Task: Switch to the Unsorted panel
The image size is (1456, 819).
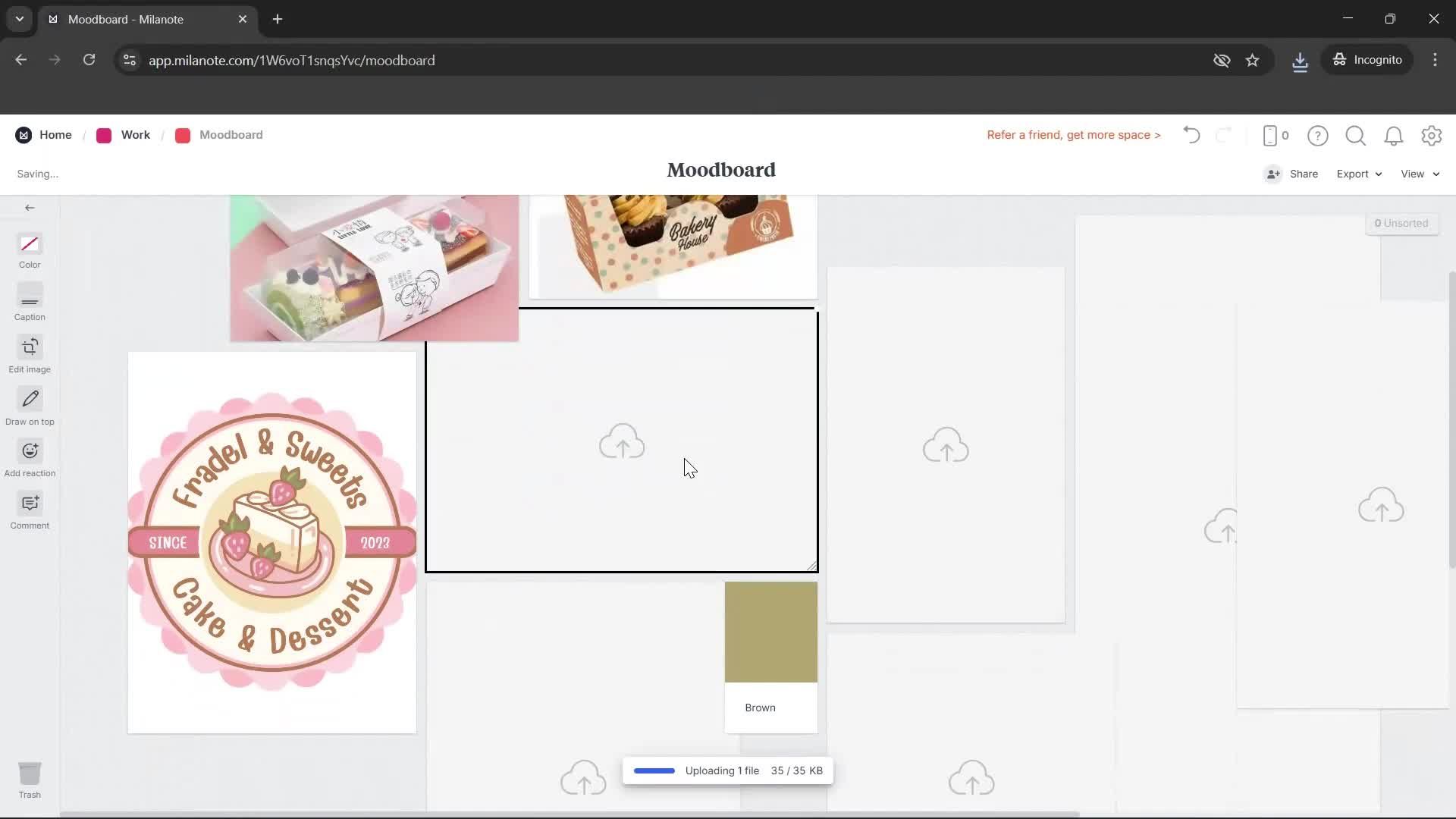Action: coord(1402,222)
